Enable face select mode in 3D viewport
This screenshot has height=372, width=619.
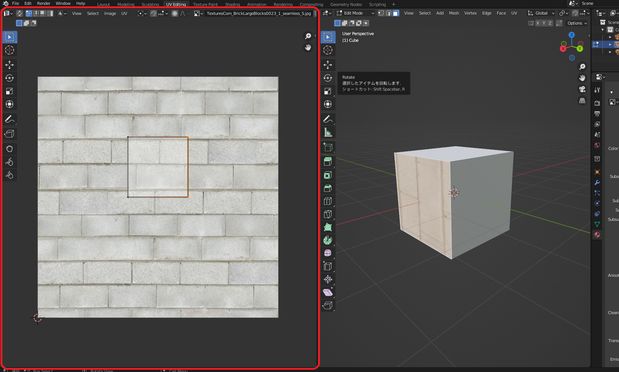coord(396,13)
